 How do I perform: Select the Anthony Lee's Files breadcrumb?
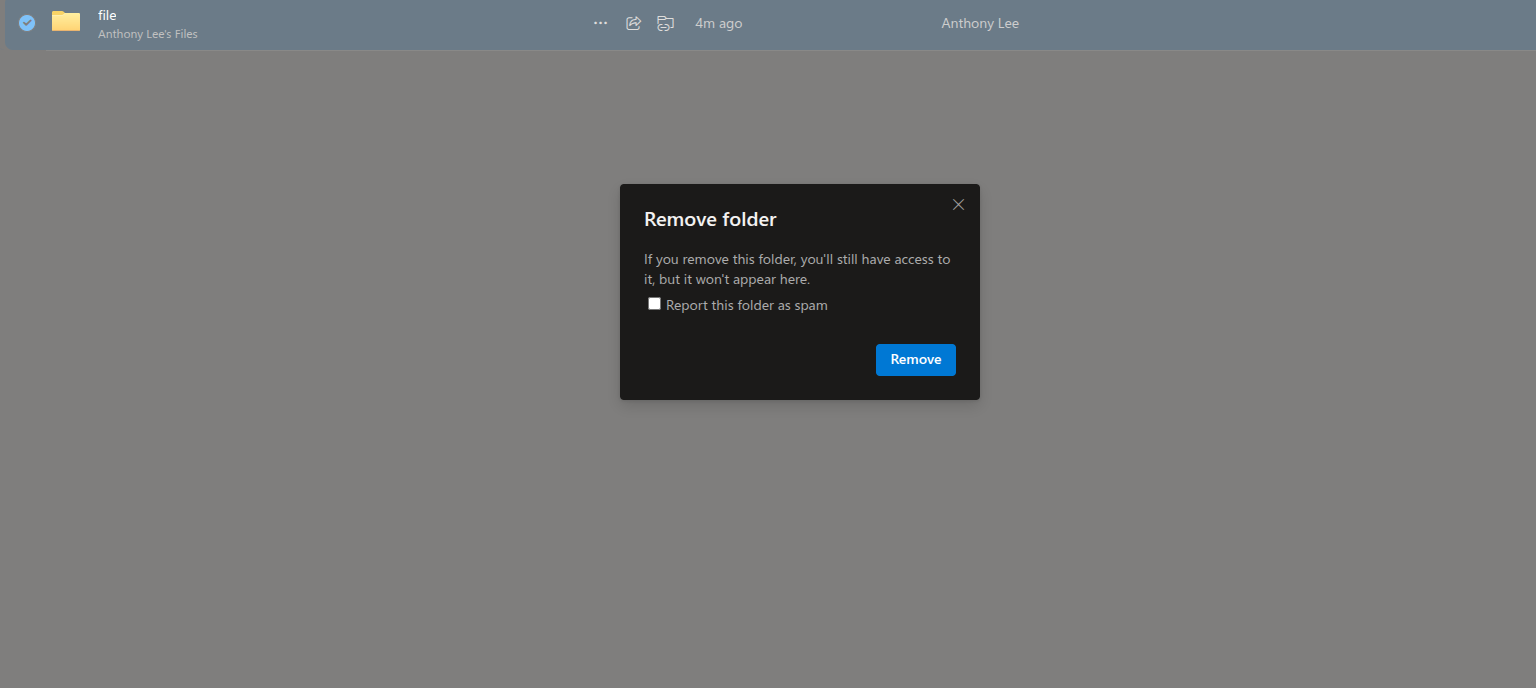(147, 33)
